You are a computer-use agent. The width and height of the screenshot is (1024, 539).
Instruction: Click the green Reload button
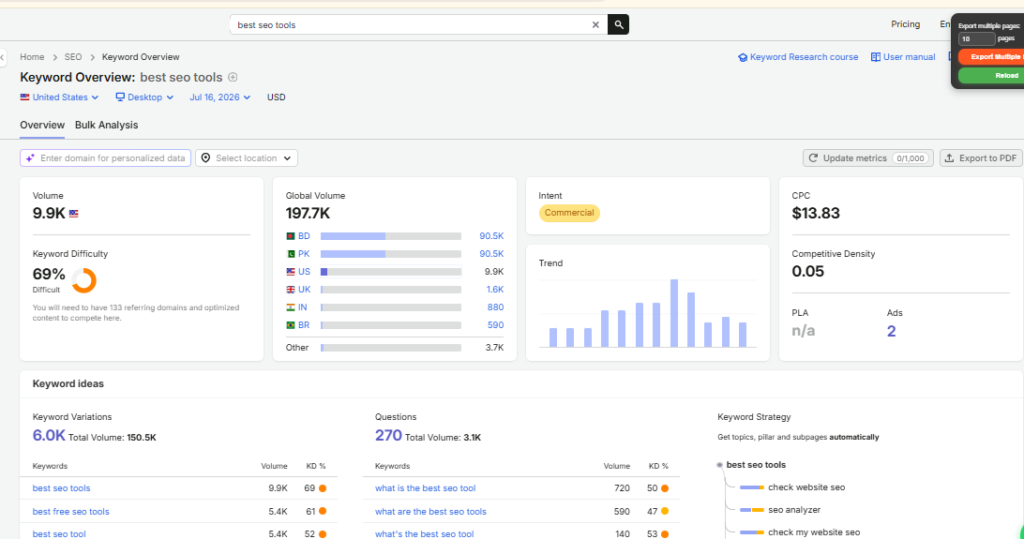[991, 76]
